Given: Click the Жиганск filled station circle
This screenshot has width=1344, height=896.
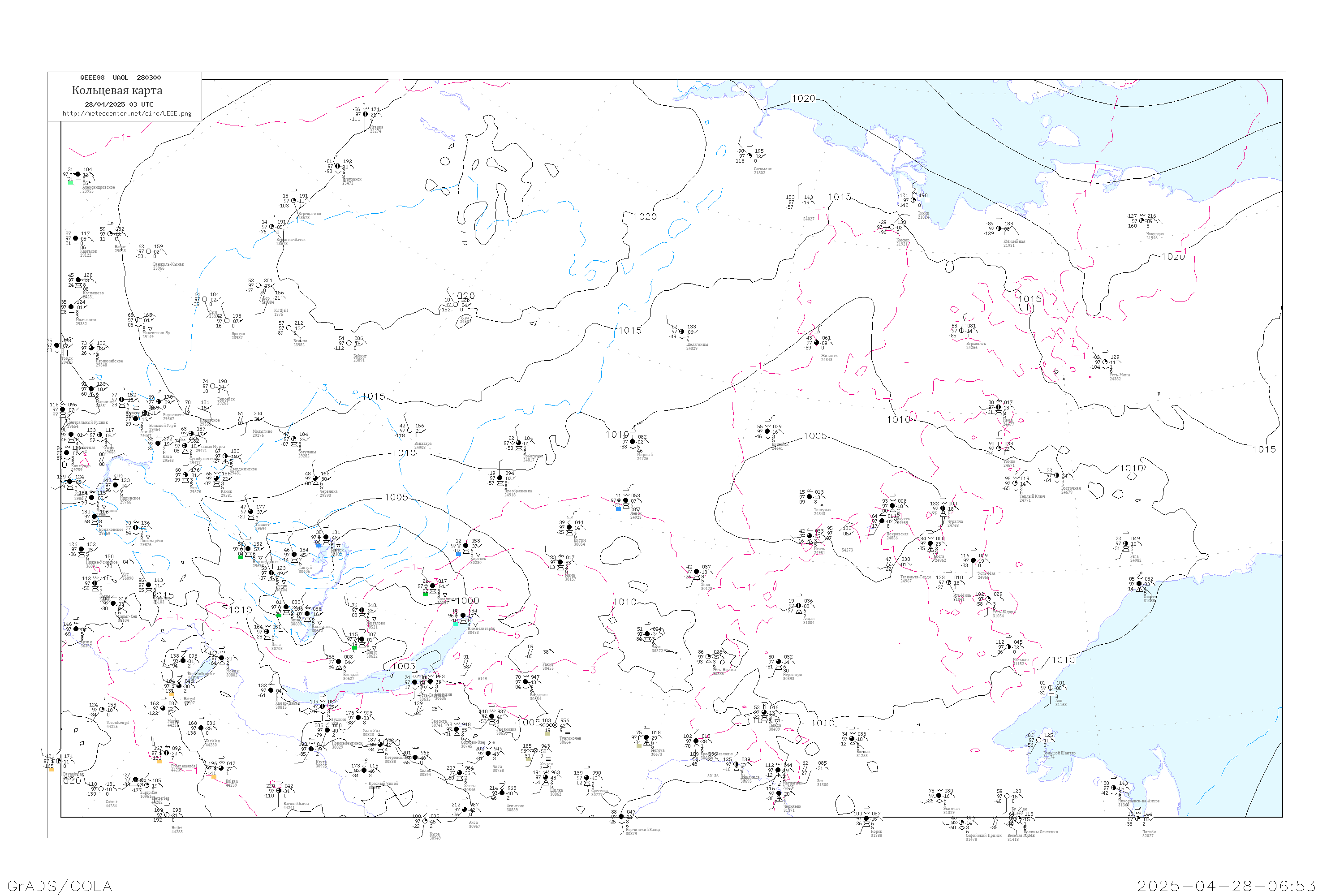Looking at the screenshot, I should coord(816,343).
